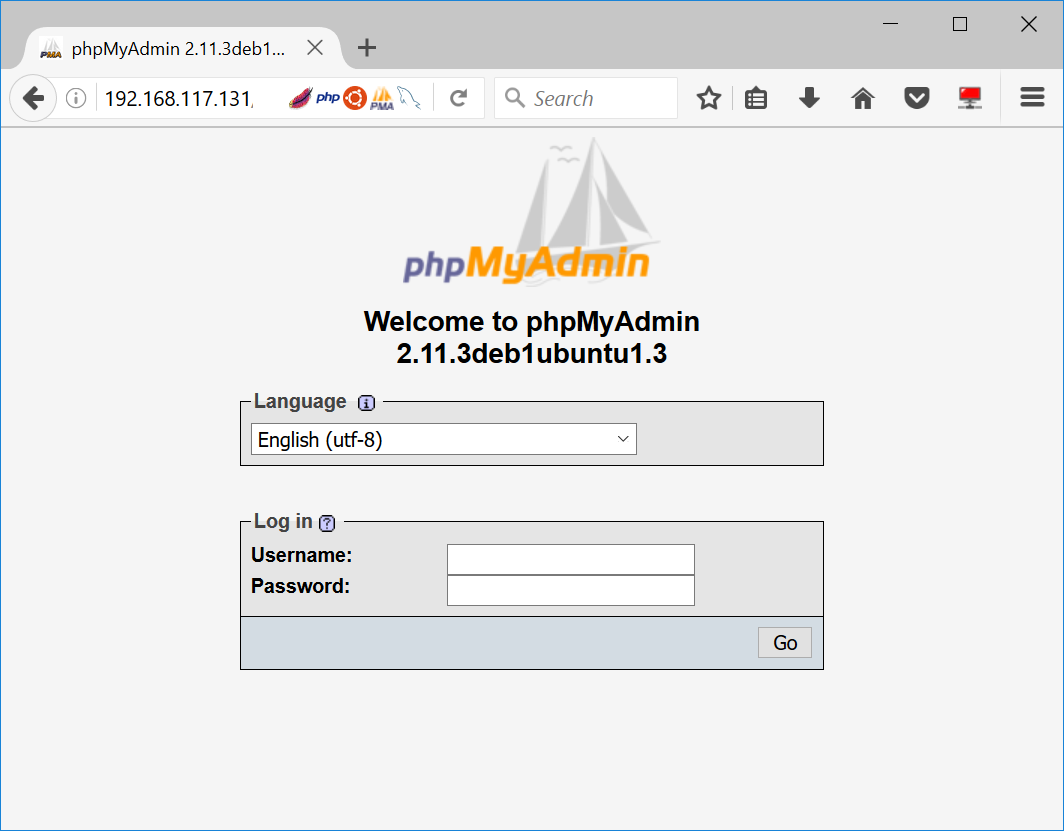Save page to Pocket
The height and width of the screenshot is (831, 1064).
point(917,98)
